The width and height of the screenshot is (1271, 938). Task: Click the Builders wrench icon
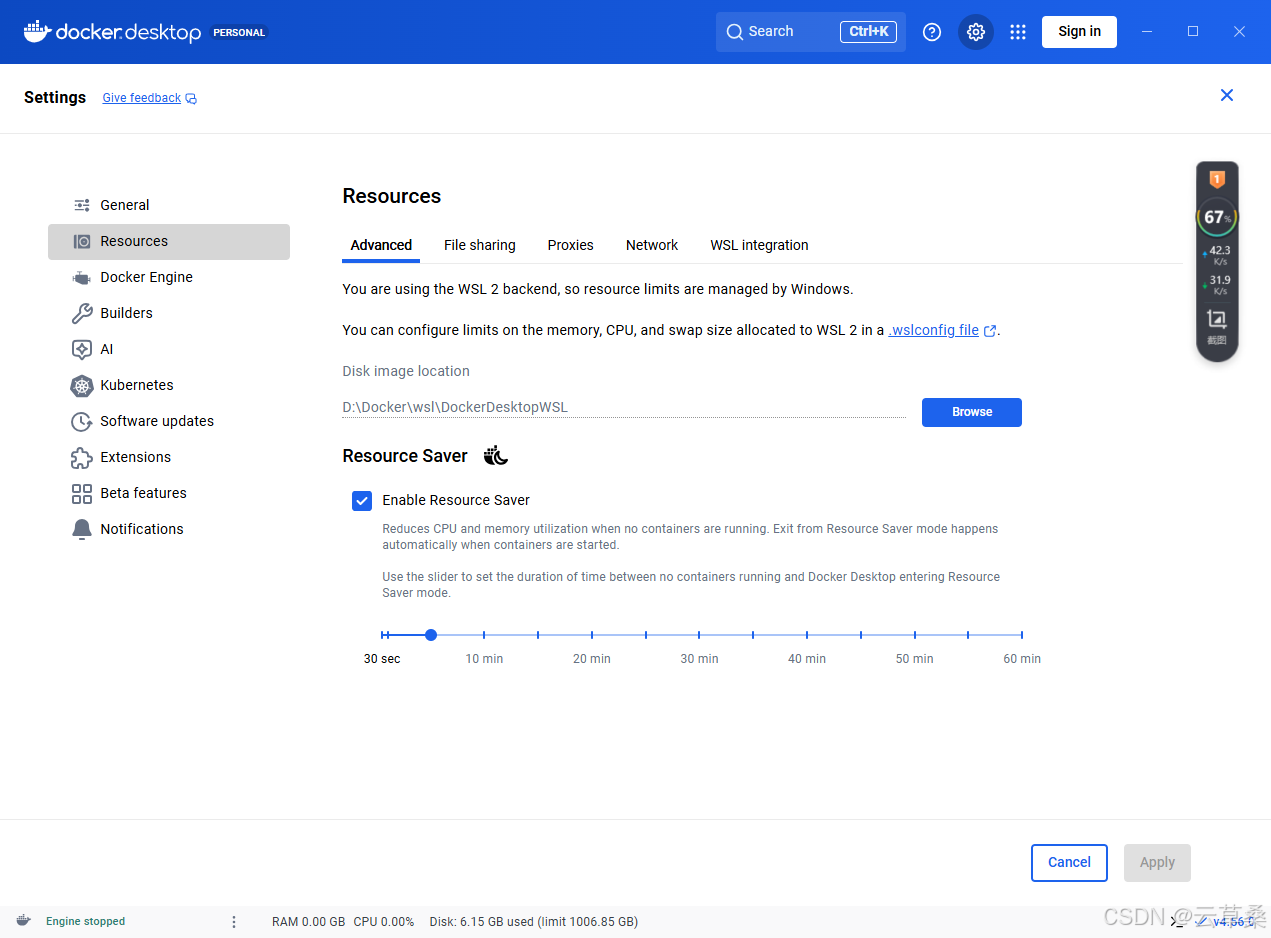point(82,313)
